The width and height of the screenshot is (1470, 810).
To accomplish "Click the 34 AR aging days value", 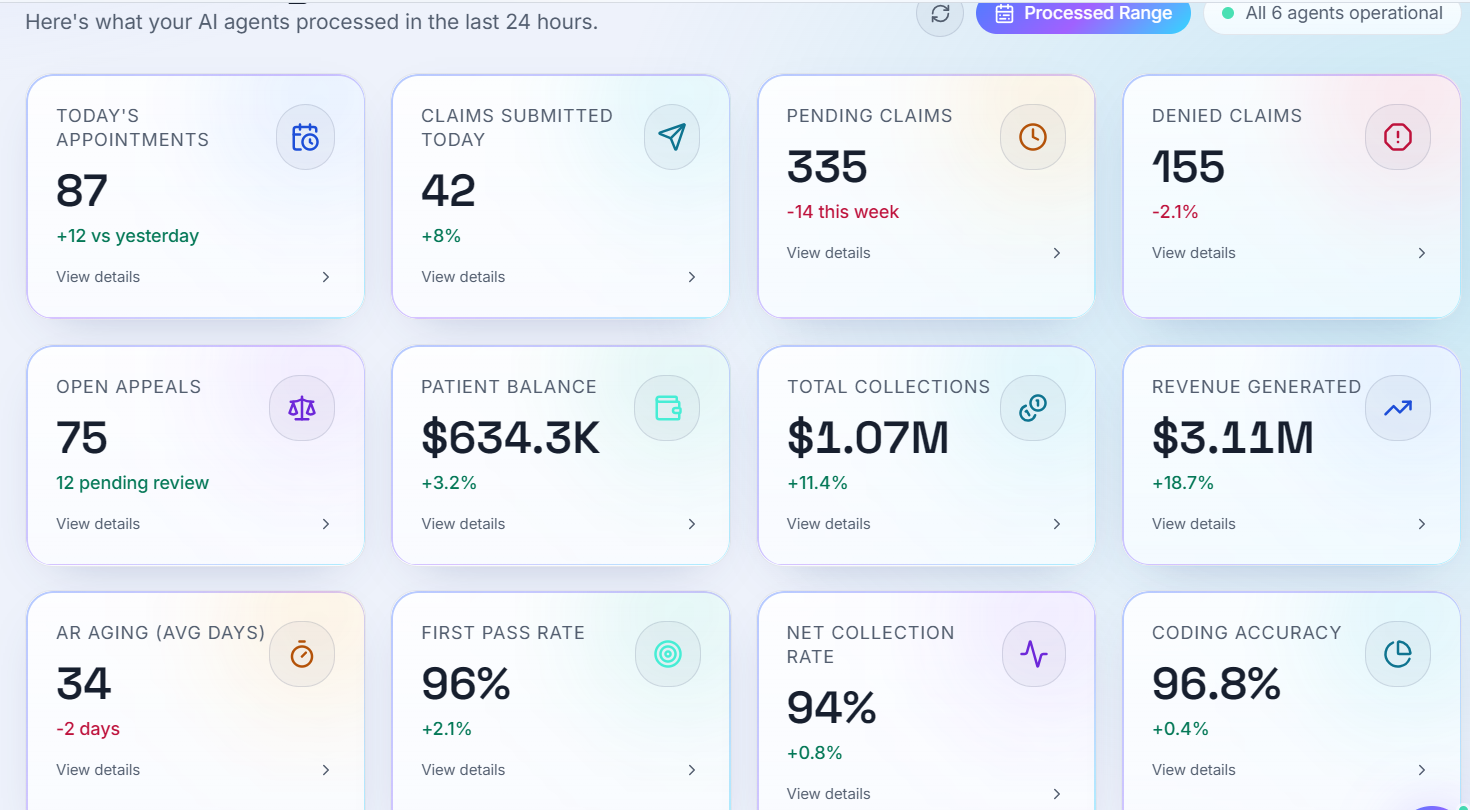I will pos(83,685).
